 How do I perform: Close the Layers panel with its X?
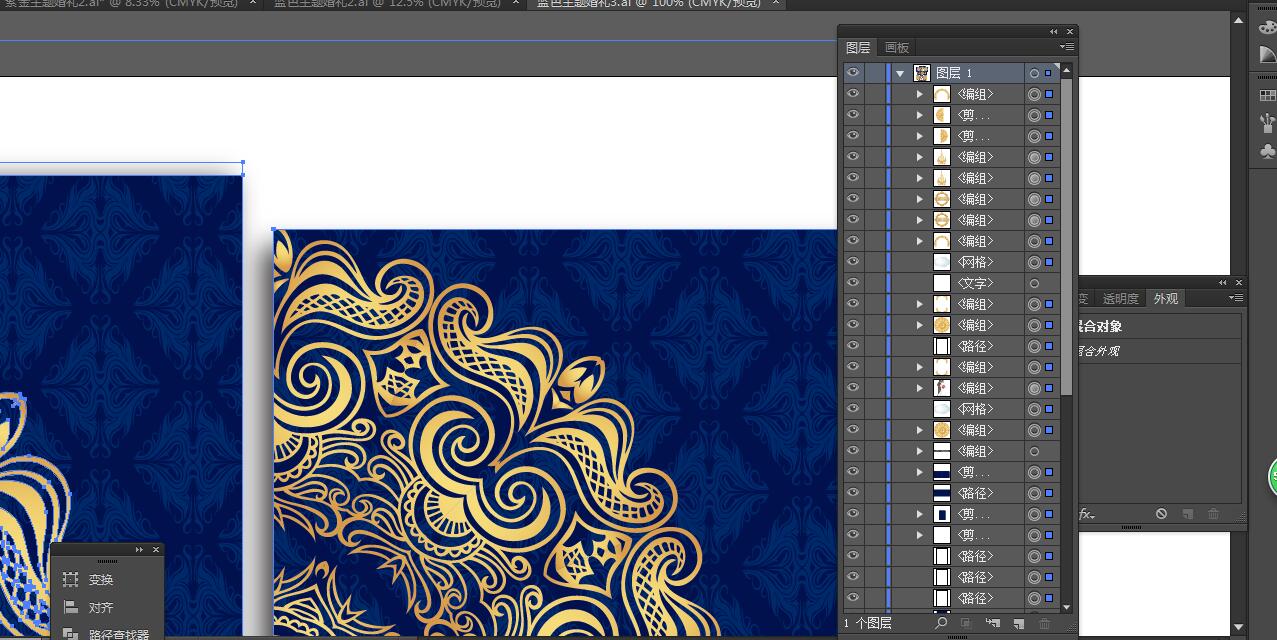(x=1070, y=32)
